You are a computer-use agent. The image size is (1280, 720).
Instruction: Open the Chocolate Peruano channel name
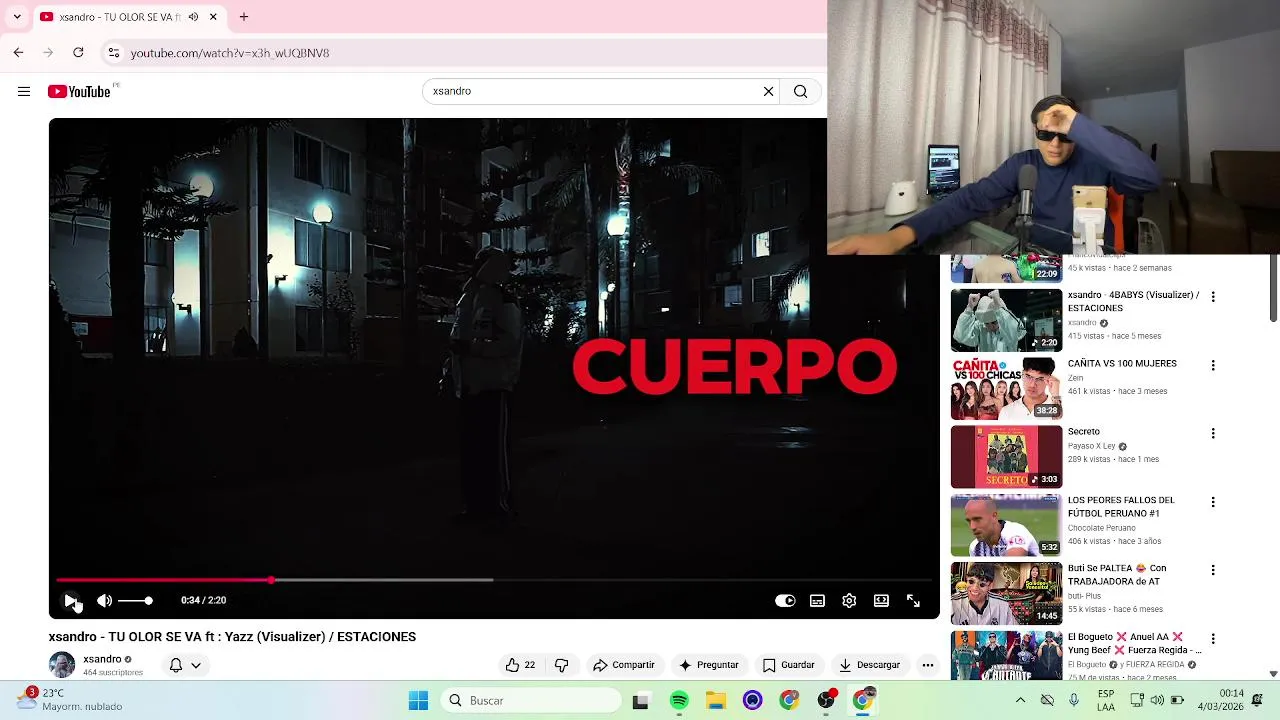click(x=1101, y=528)
